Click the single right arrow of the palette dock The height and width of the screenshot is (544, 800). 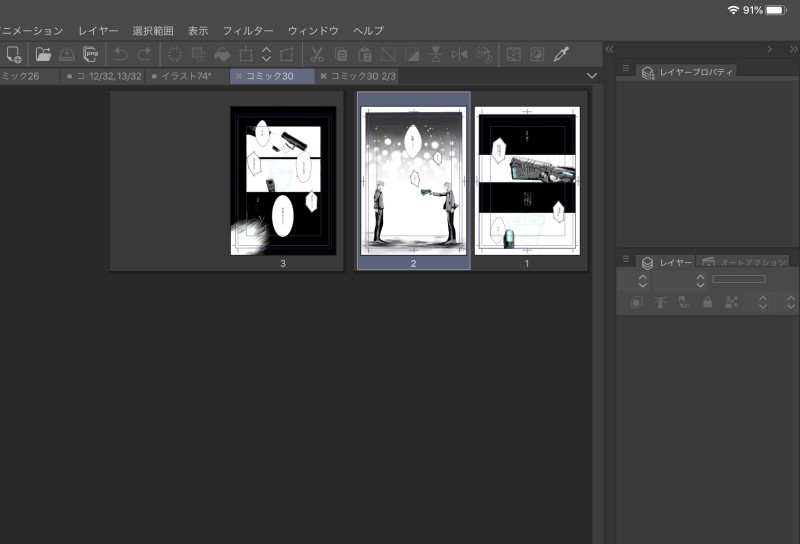coord(770,49)
